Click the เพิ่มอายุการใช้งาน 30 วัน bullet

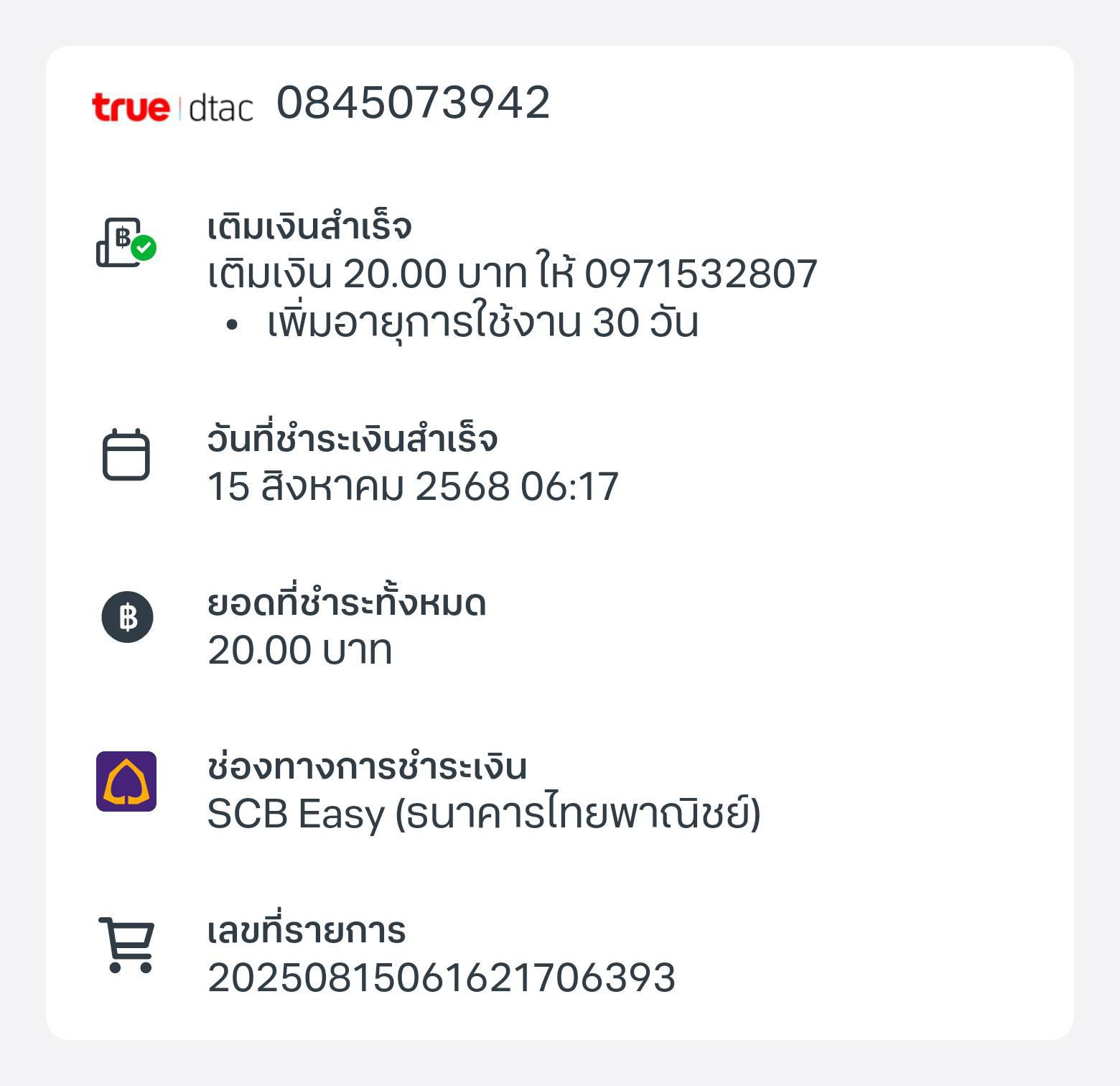(482, 322)
